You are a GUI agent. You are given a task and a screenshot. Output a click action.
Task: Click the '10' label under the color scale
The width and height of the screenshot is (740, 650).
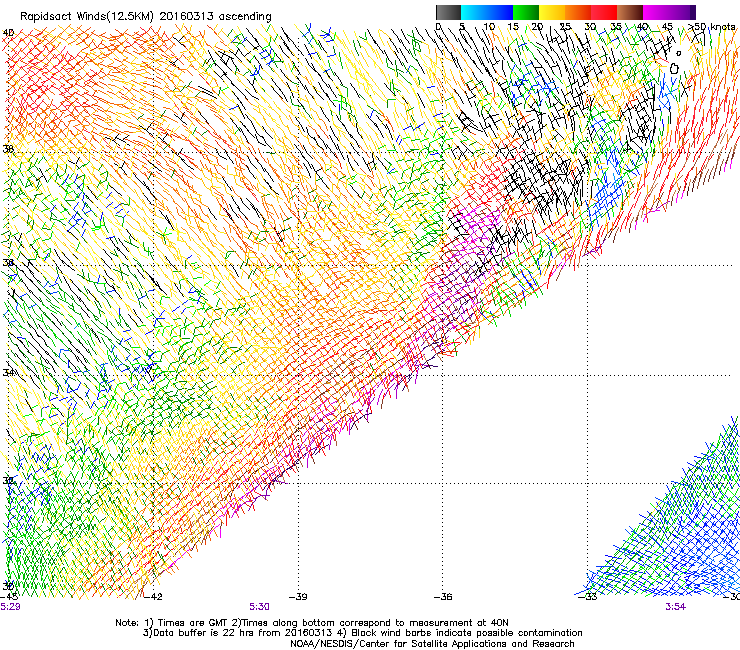[488, 27]
